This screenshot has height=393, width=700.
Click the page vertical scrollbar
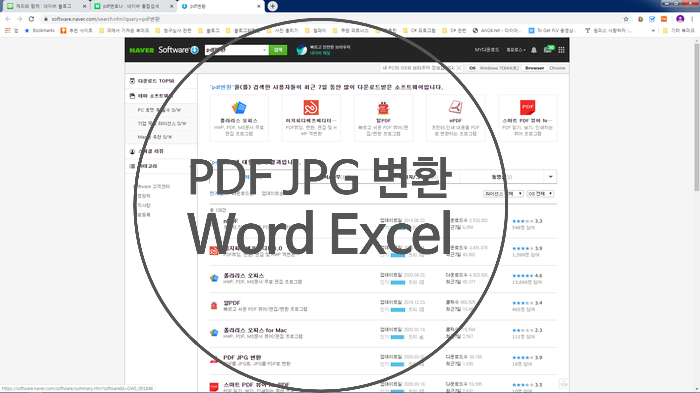coord(696,117)
